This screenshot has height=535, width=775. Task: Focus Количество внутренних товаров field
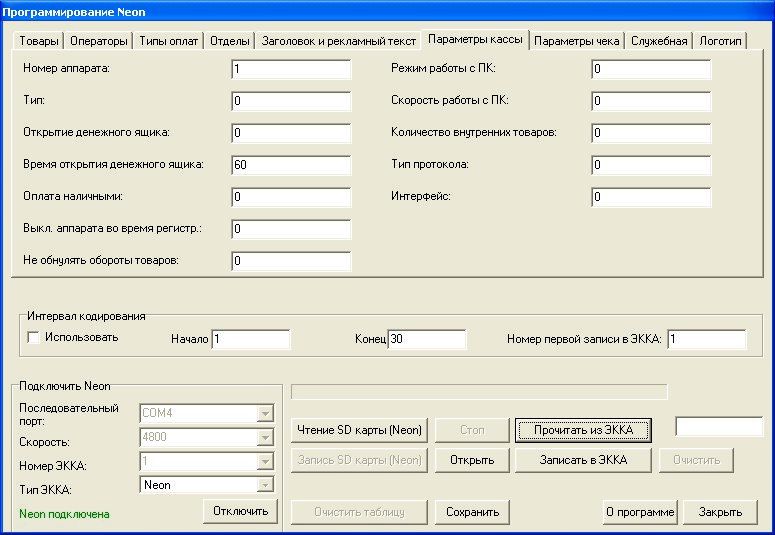651,133
